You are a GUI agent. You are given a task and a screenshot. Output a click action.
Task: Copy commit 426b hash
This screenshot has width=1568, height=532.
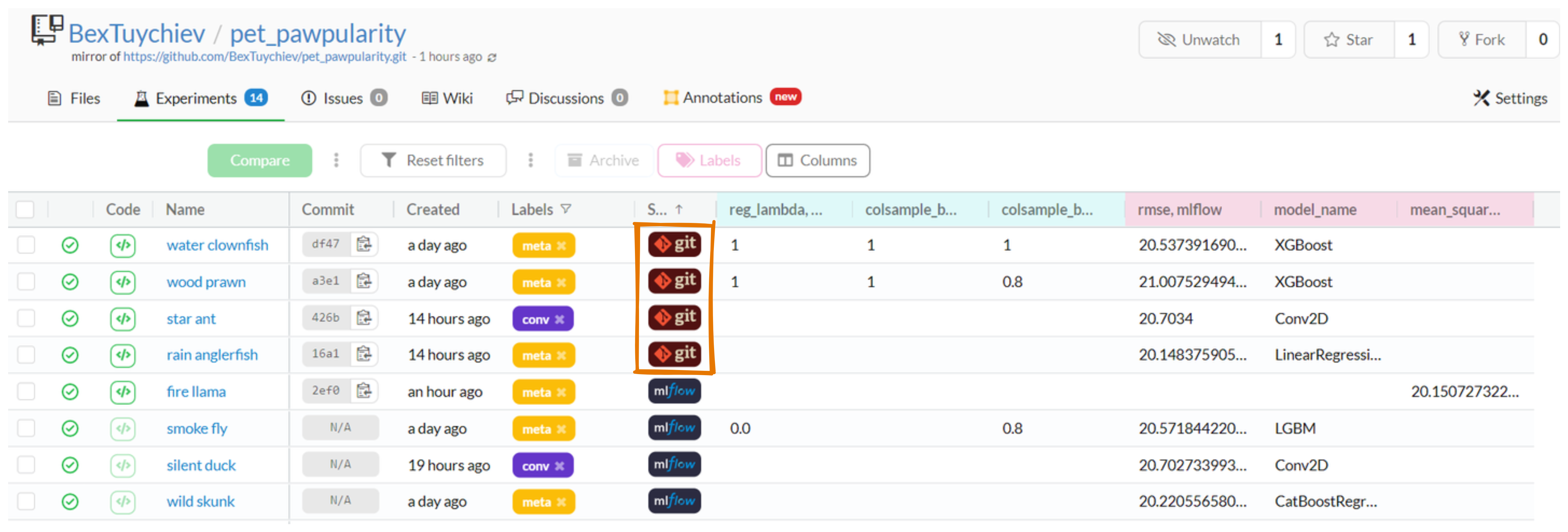point(364,317)
